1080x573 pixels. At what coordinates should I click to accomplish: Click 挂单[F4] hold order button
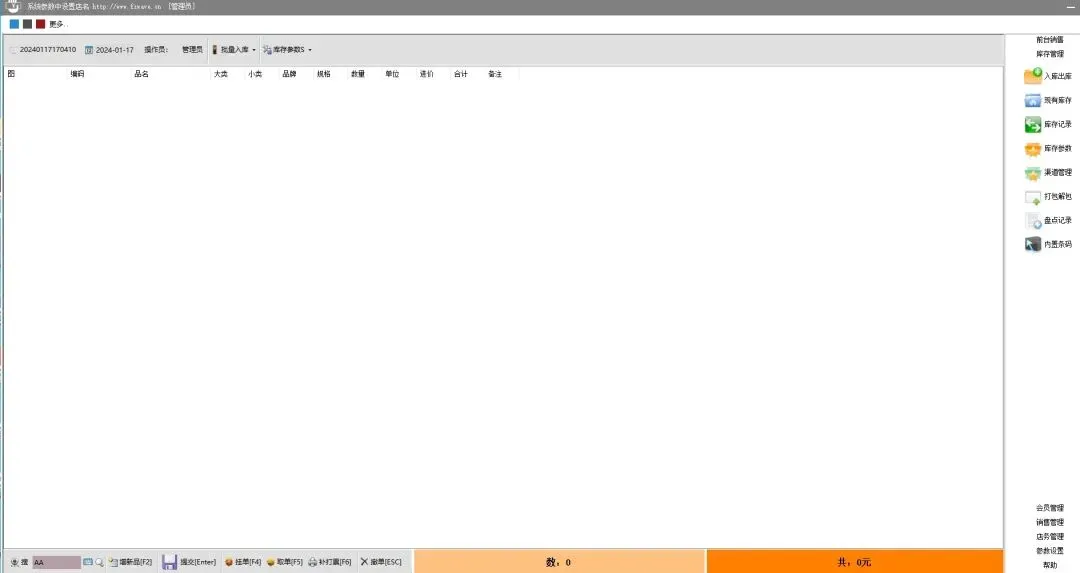coord(243,562)
